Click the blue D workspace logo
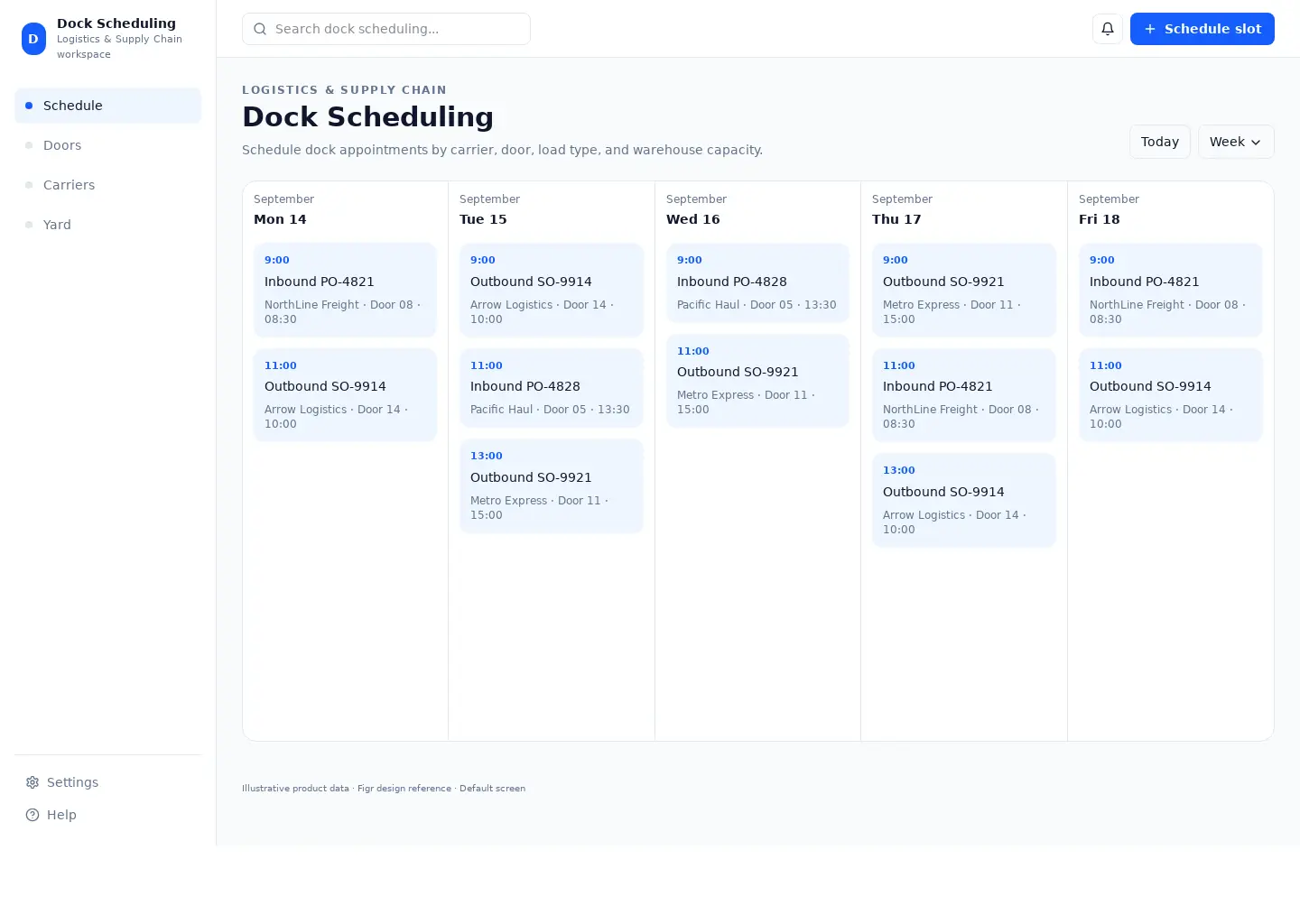The width and height of the screenshot is (1300, 924). coord(33,39)
